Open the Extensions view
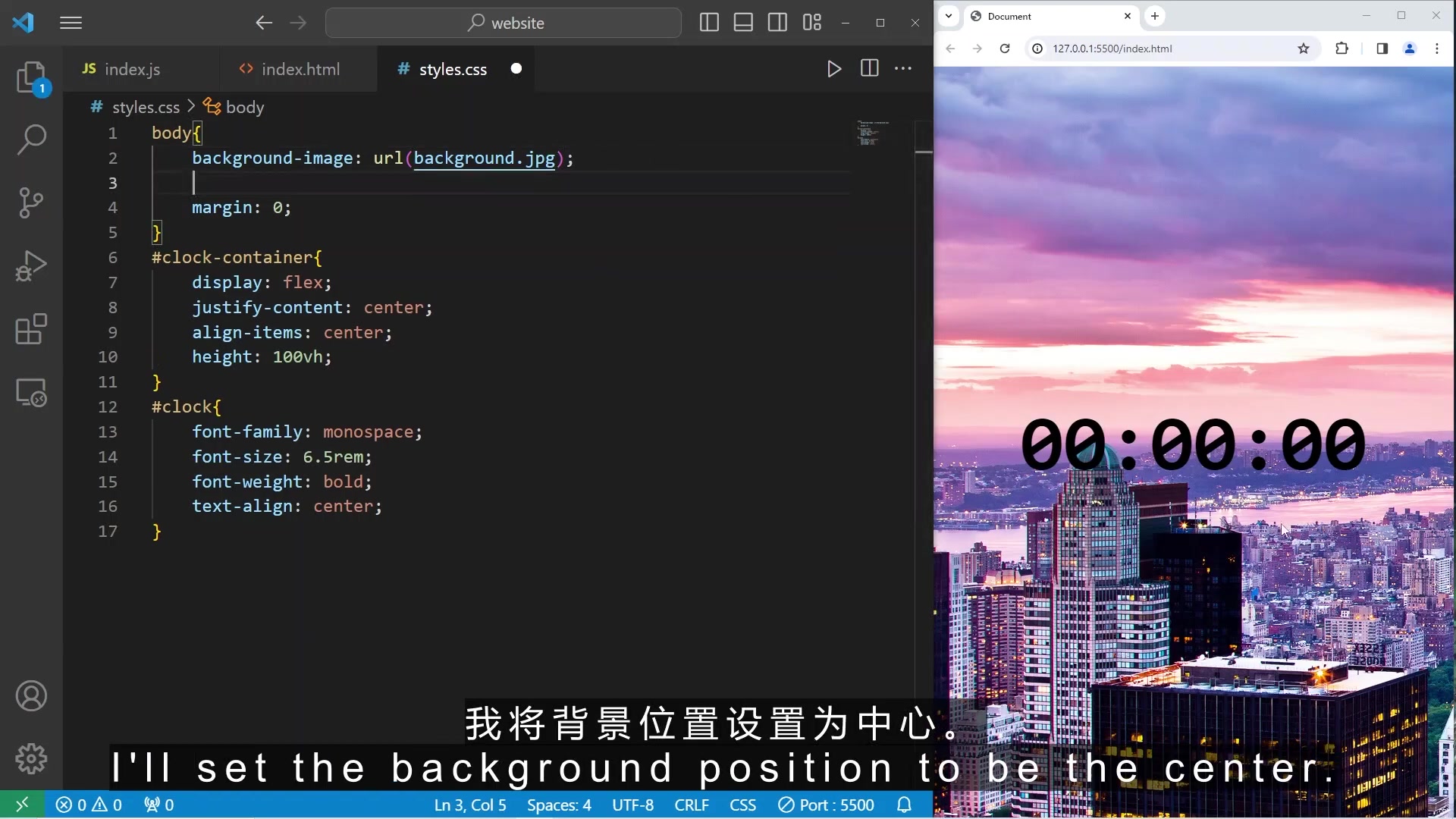The width and height of the screenshot is (1456, 819). [x=31, y=329]
